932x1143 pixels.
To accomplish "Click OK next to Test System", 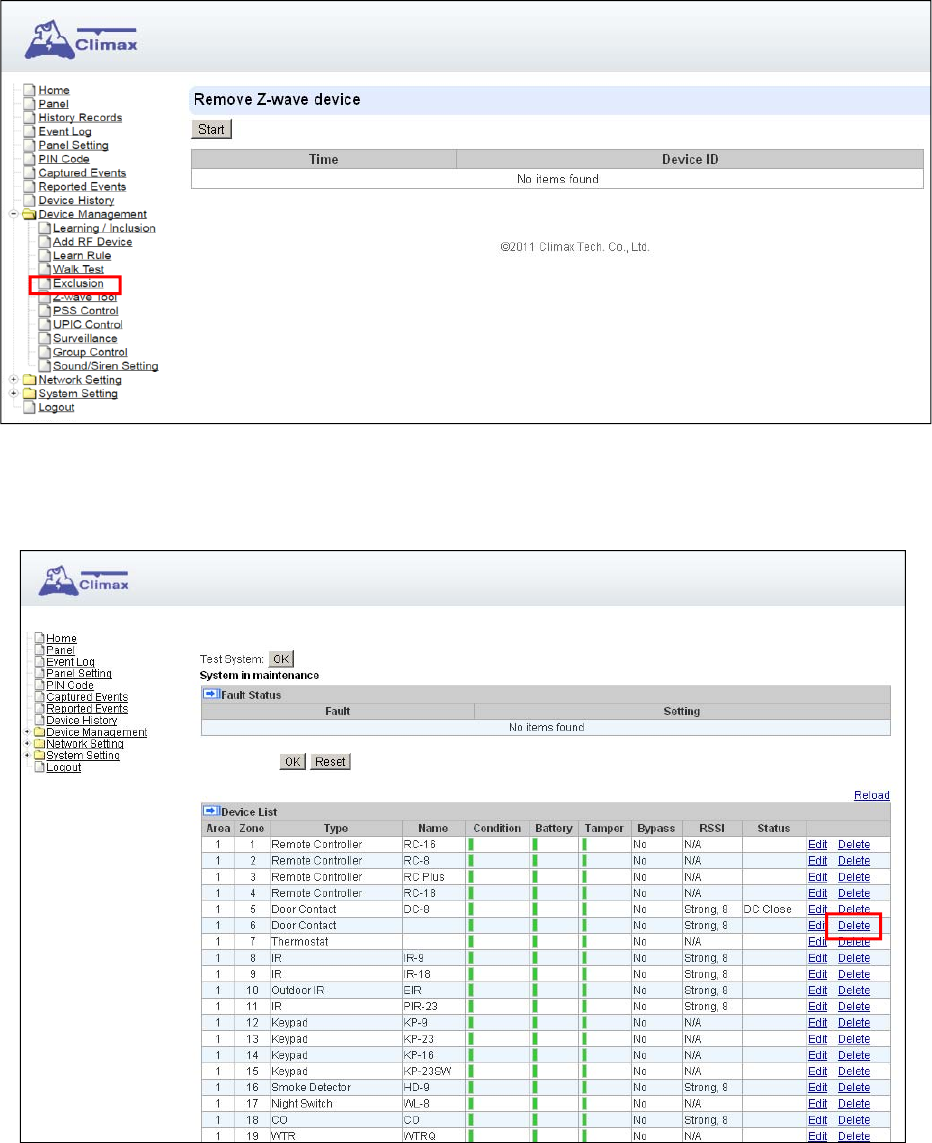I will pyautogui.click(x=281, y=659).
